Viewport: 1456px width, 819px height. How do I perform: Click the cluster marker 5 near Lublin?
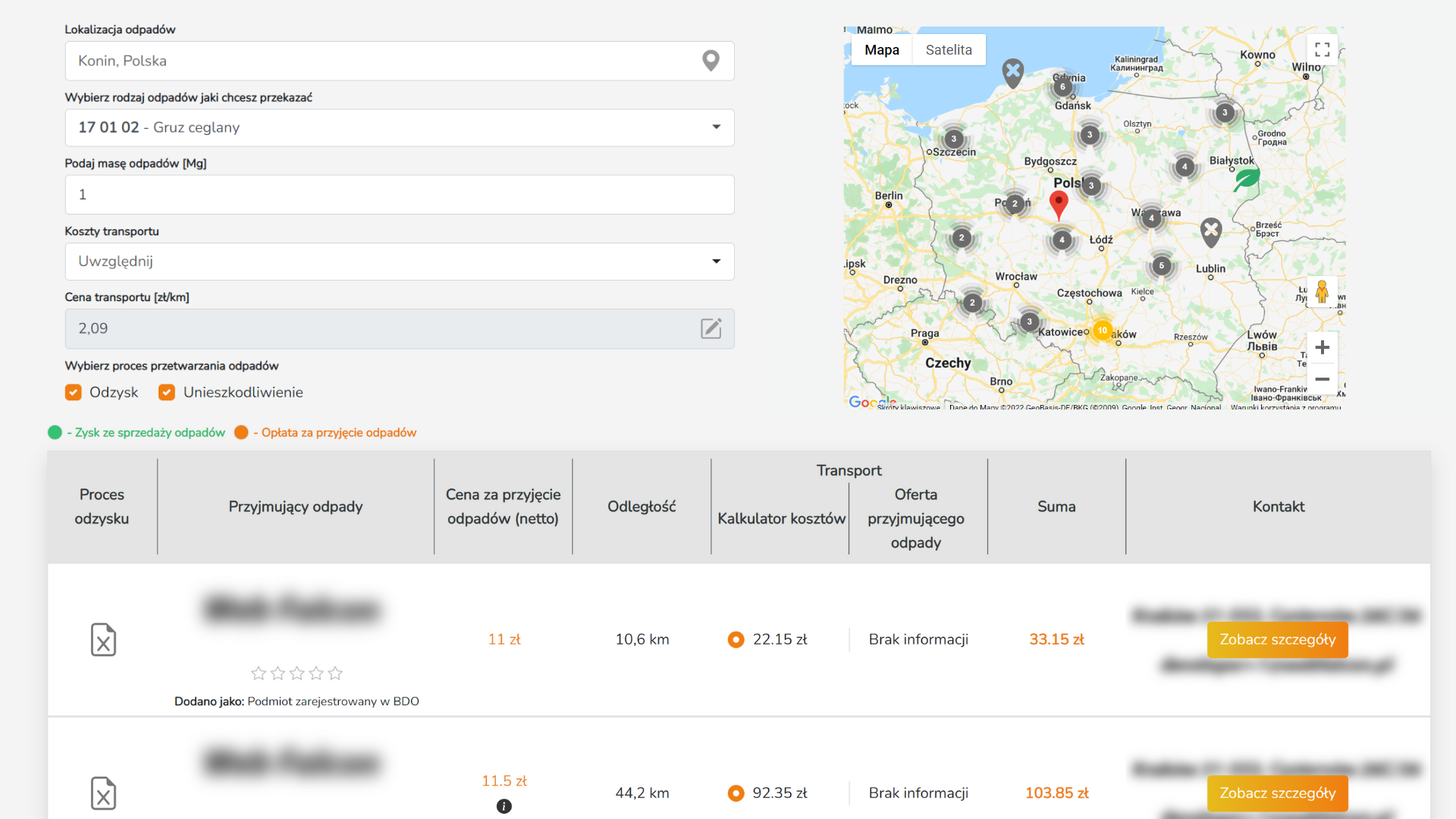[1161, 265]
